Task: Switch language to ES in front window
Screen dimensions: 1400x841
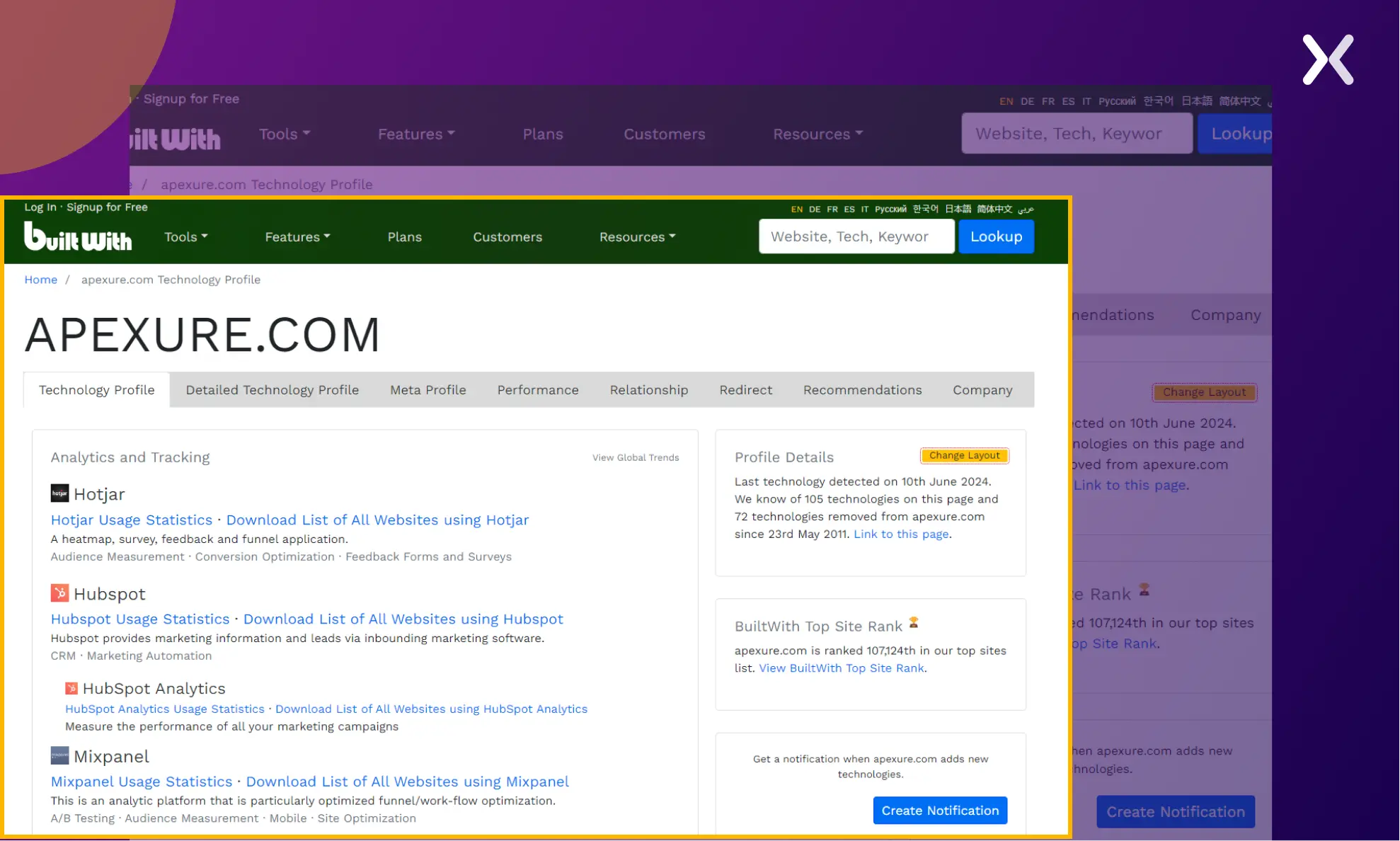Action: click(x=849, y=210)
